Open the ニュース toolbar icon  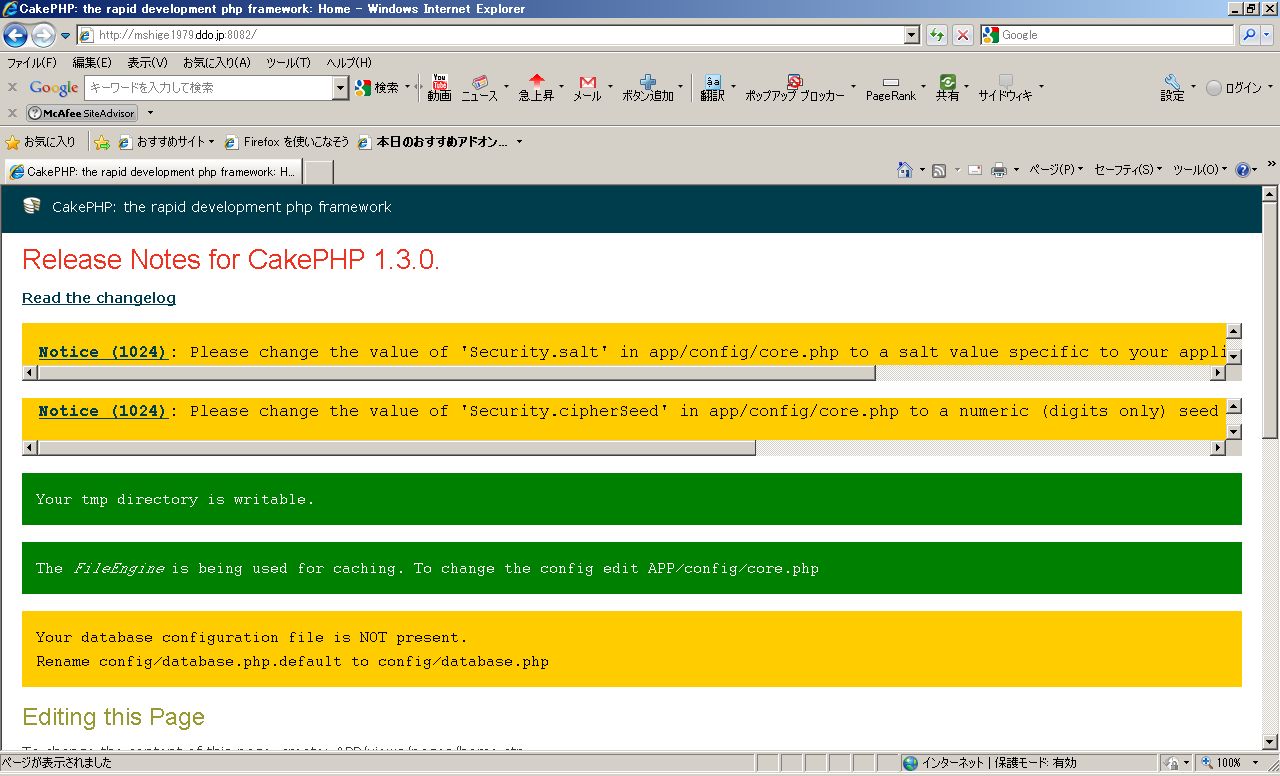click(x=479, y=88)
